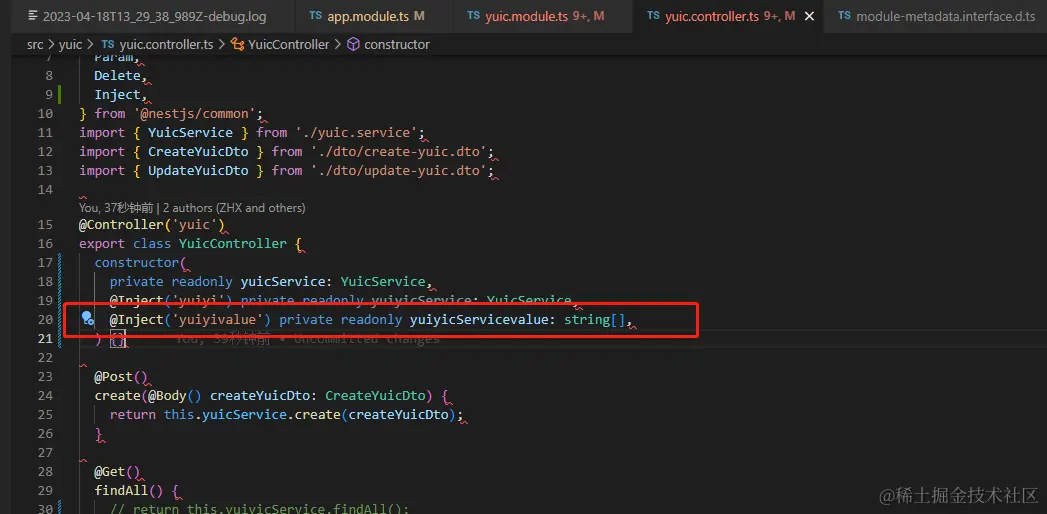The image size is (1047, 514).
Task: Open the module-metadata.interface.d.ts tab
Action: point(935,16)
